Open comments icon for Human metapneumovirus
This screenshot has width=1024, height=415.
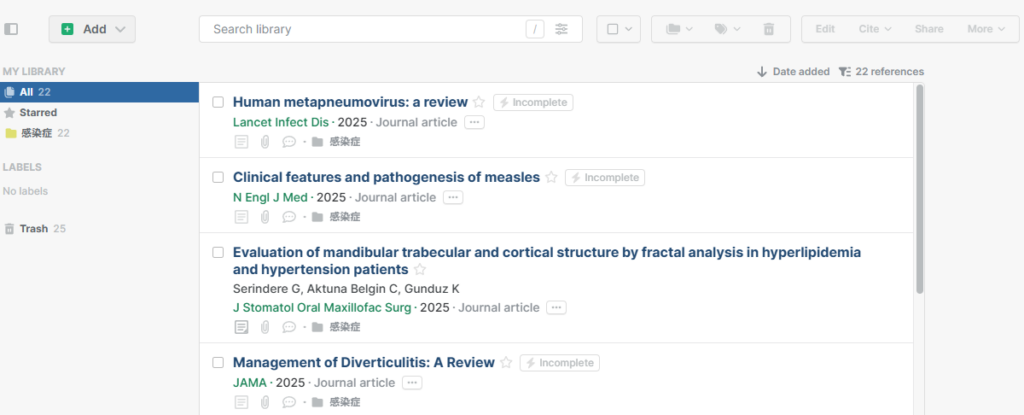(x=289, y=141)
